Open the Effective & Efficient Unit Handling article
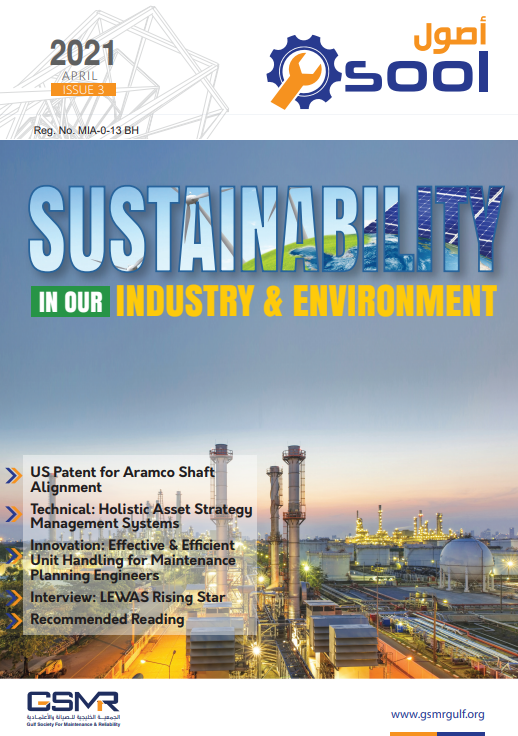Viewport: 518px width, 736px height. (133, 560)
